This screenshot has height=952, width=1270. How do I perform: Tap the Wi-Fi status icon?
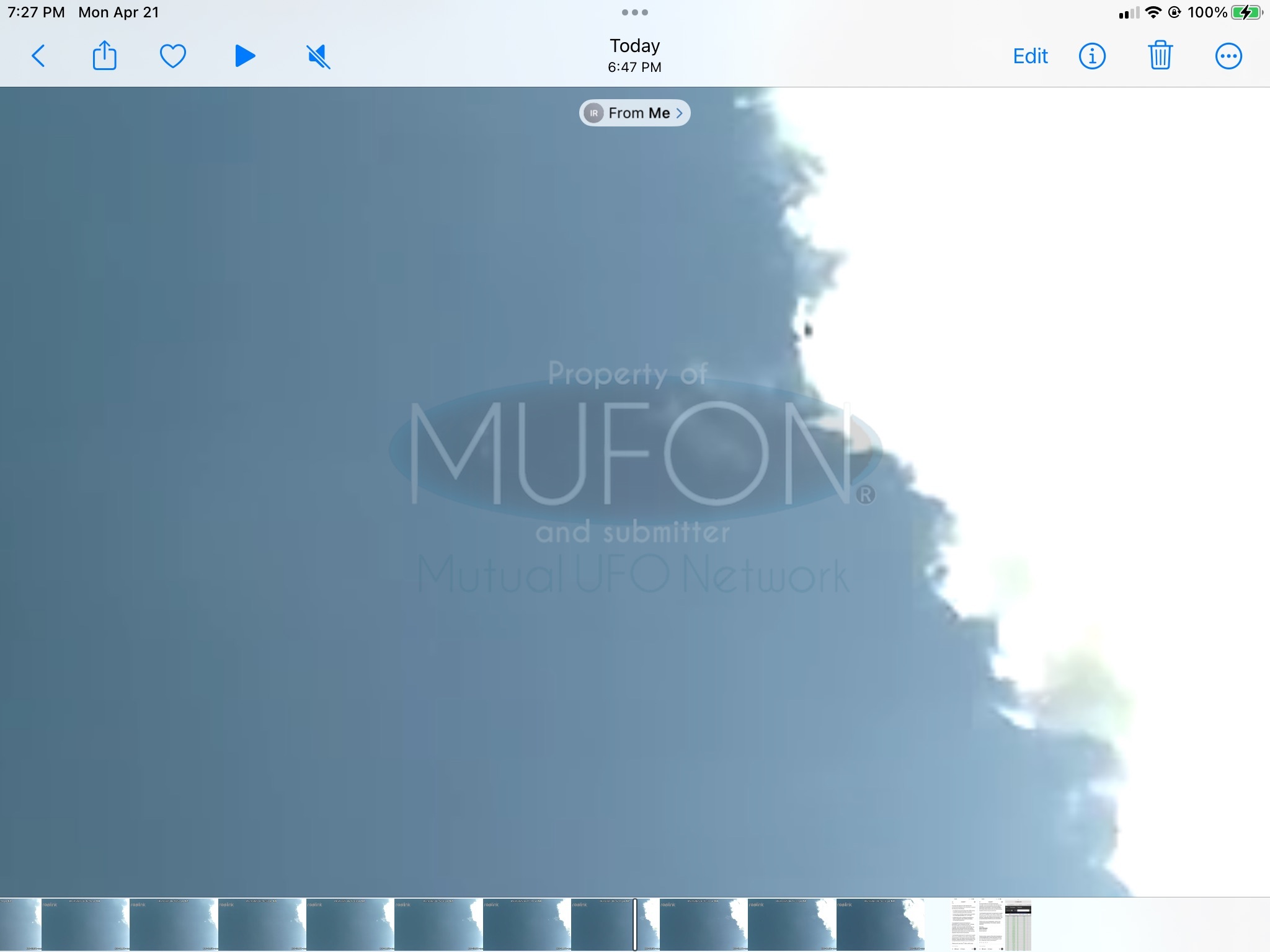pyautogui.click(x=1153, y=12)
